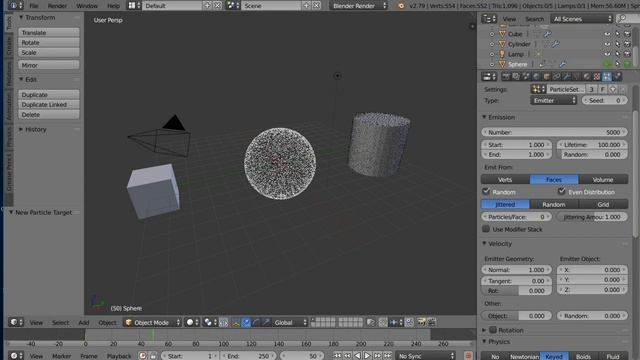Image resolution: width=640 pixels, height=360 pixels.
Task: Select the scale manipulator icon
Action: (266, 322)
